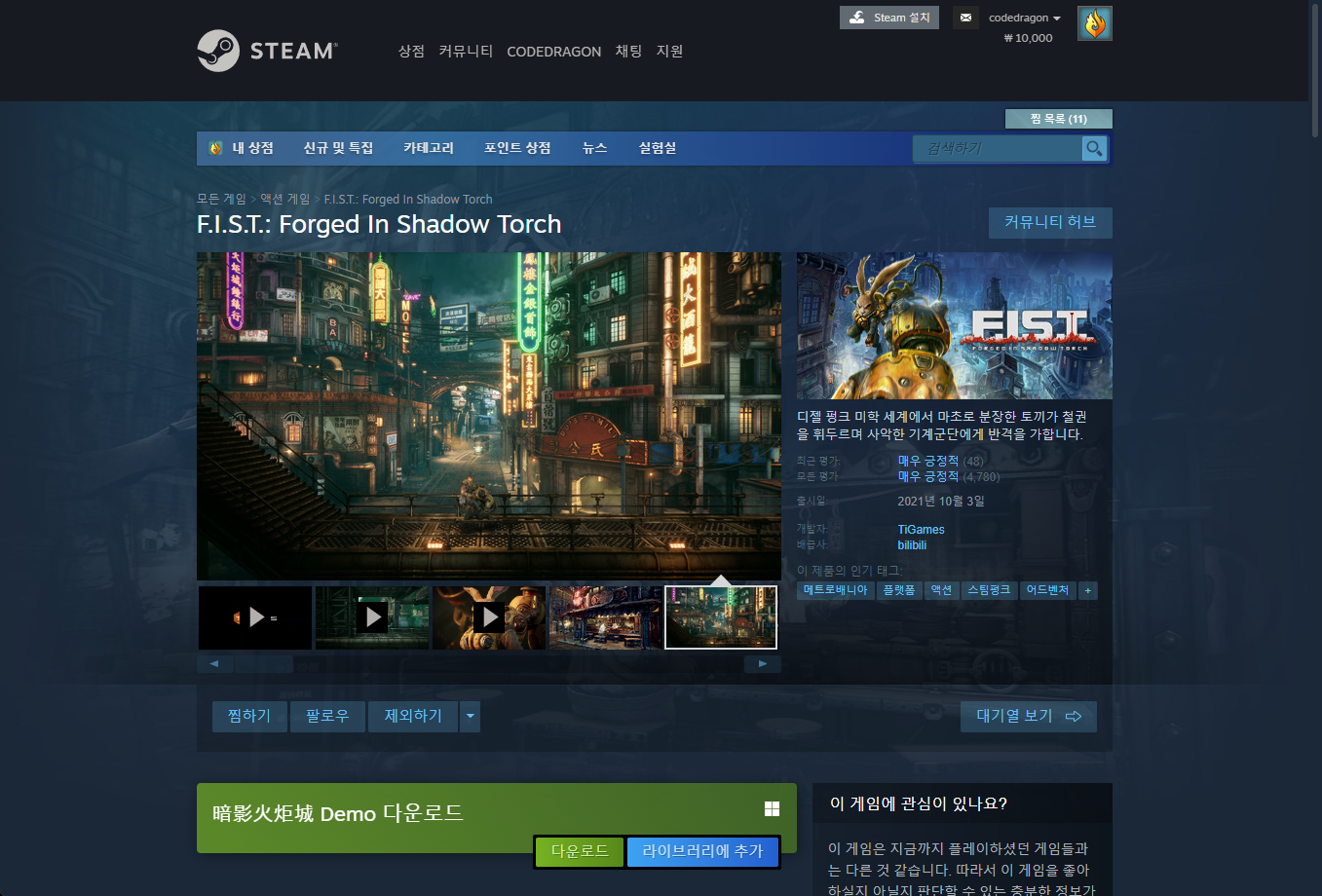Open the 뉴스 tab

[594, 148]
